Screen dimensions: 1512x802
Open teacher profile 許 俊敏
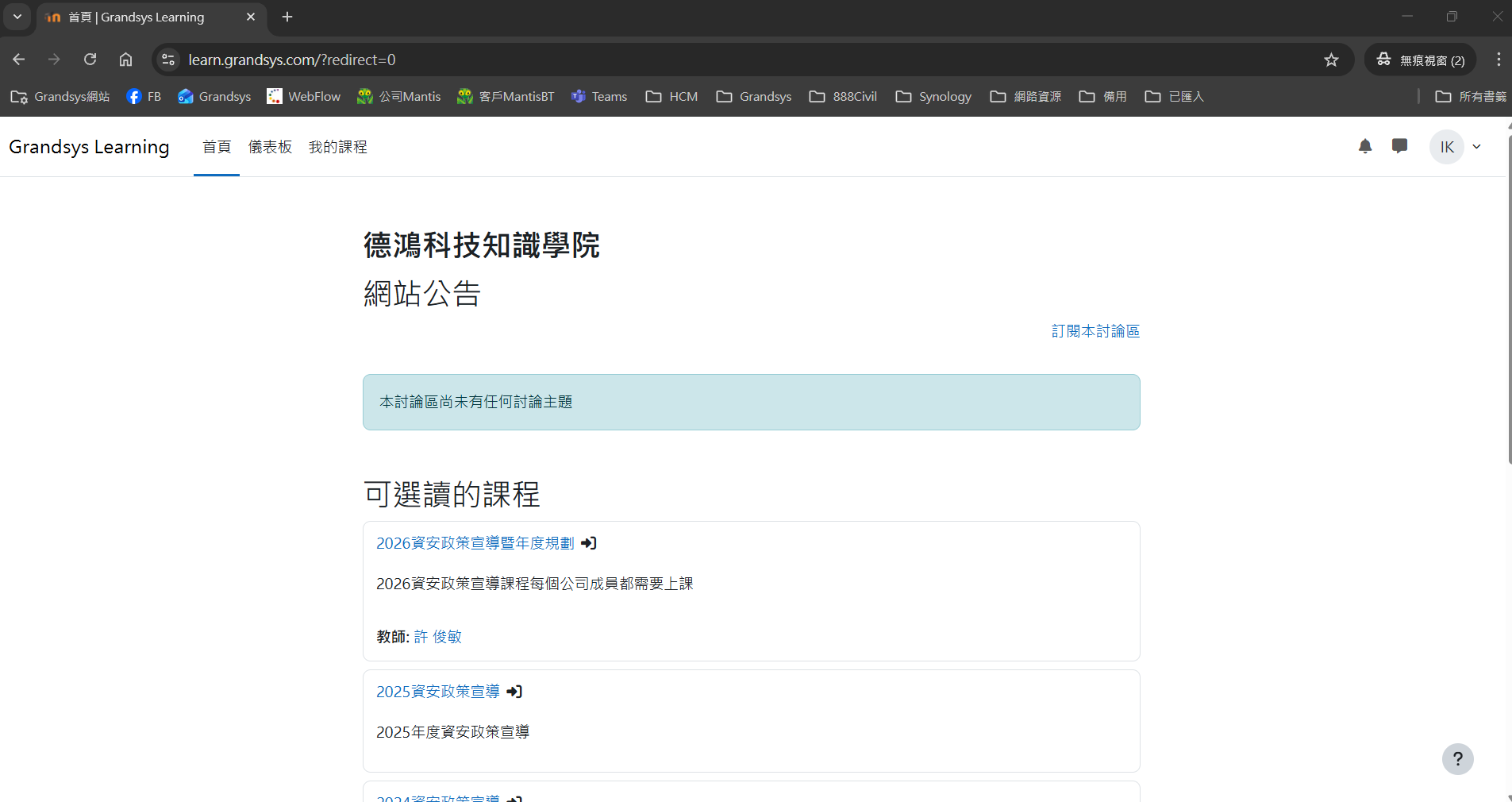[437, 636]
